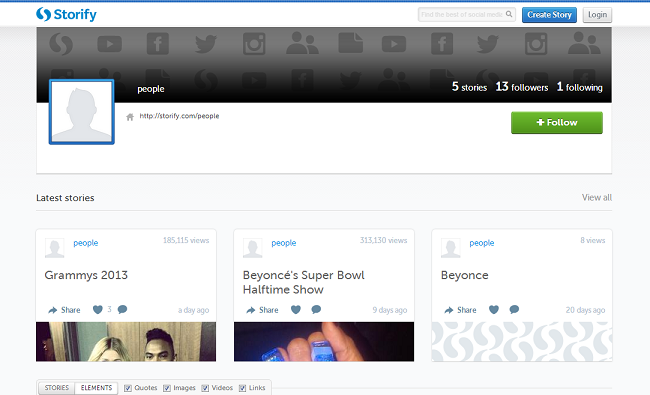The width and height of the screenshot is (650, 395).
Task: Comment on the Beyonce story
Action: (x=514, y=310)
